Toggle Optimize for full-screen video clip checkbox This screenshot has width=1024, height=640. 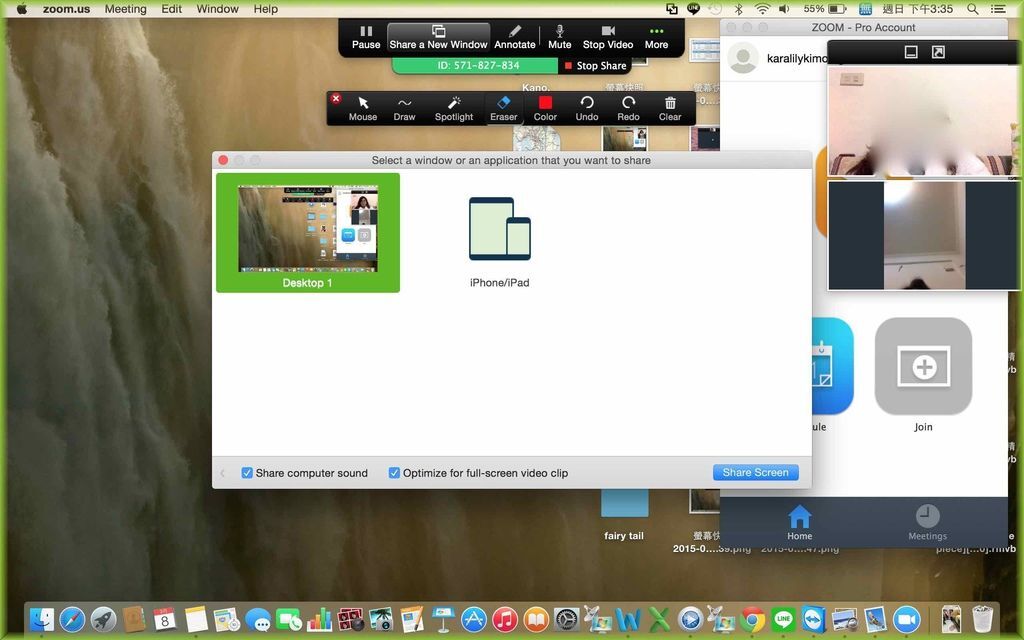tap(394, 473)
